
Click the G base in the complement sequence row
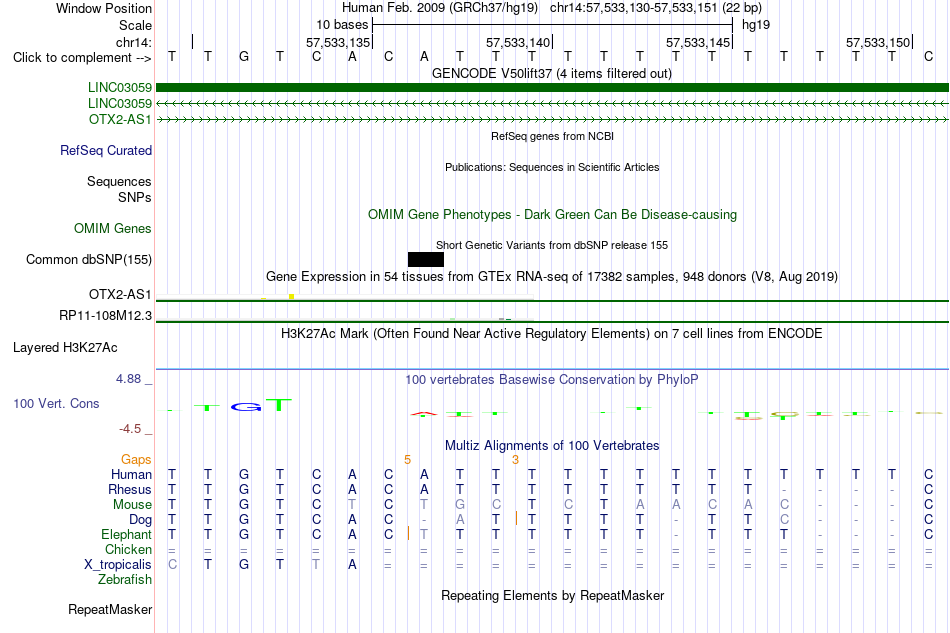point(244,57)
